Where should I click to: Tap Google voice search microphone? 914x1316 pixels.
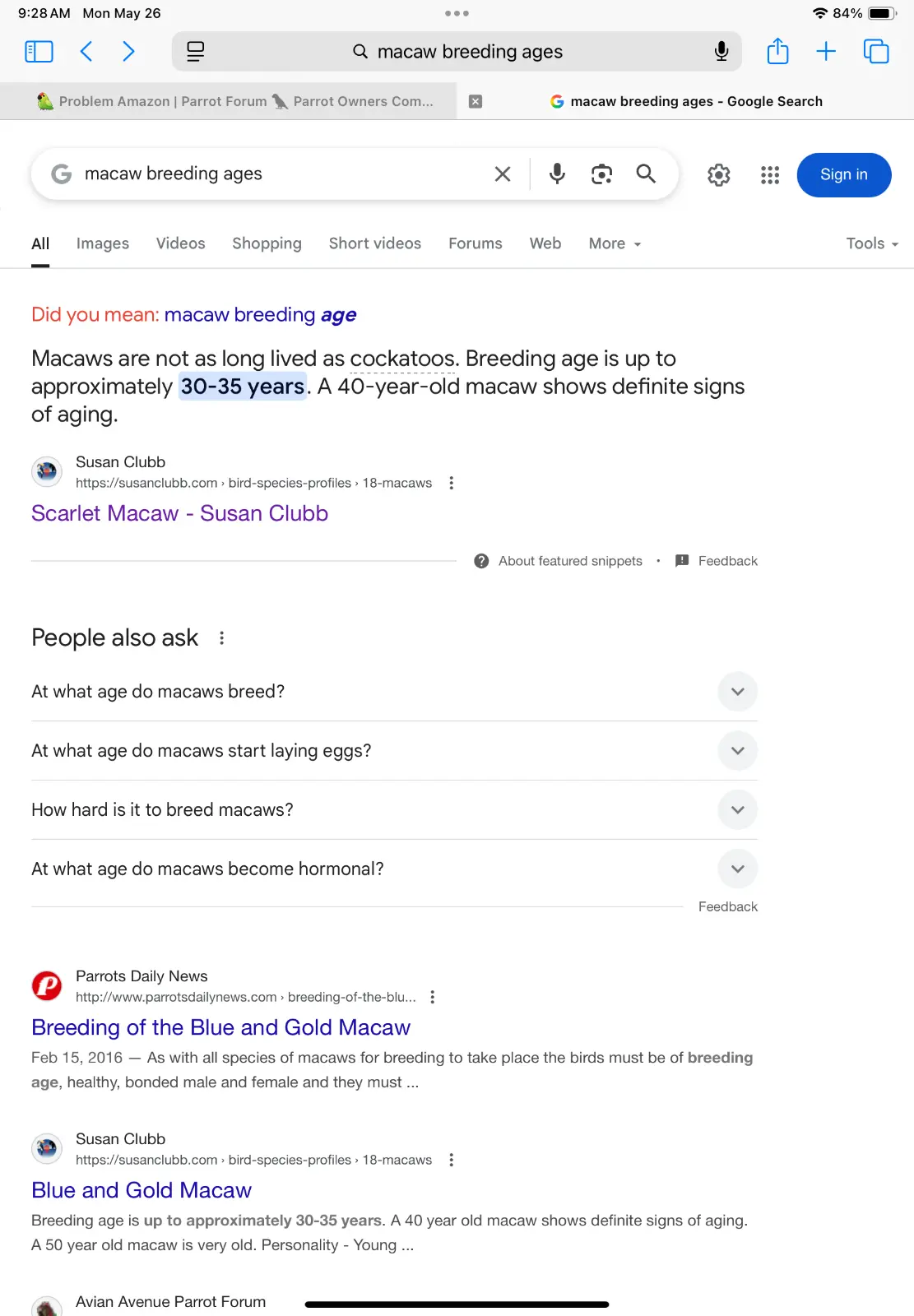tap(557, 174)
